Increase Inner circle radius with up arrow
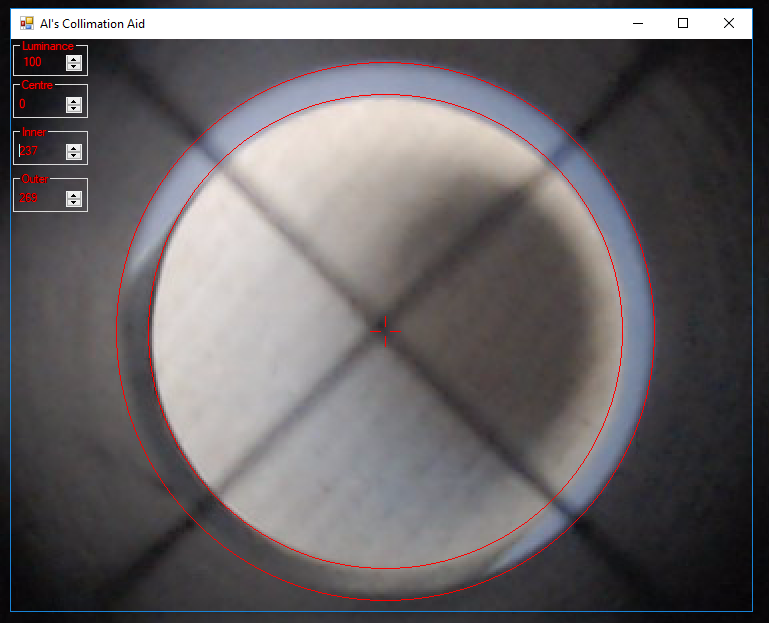This screenshot has width=769, height=623. coord(74,148)
